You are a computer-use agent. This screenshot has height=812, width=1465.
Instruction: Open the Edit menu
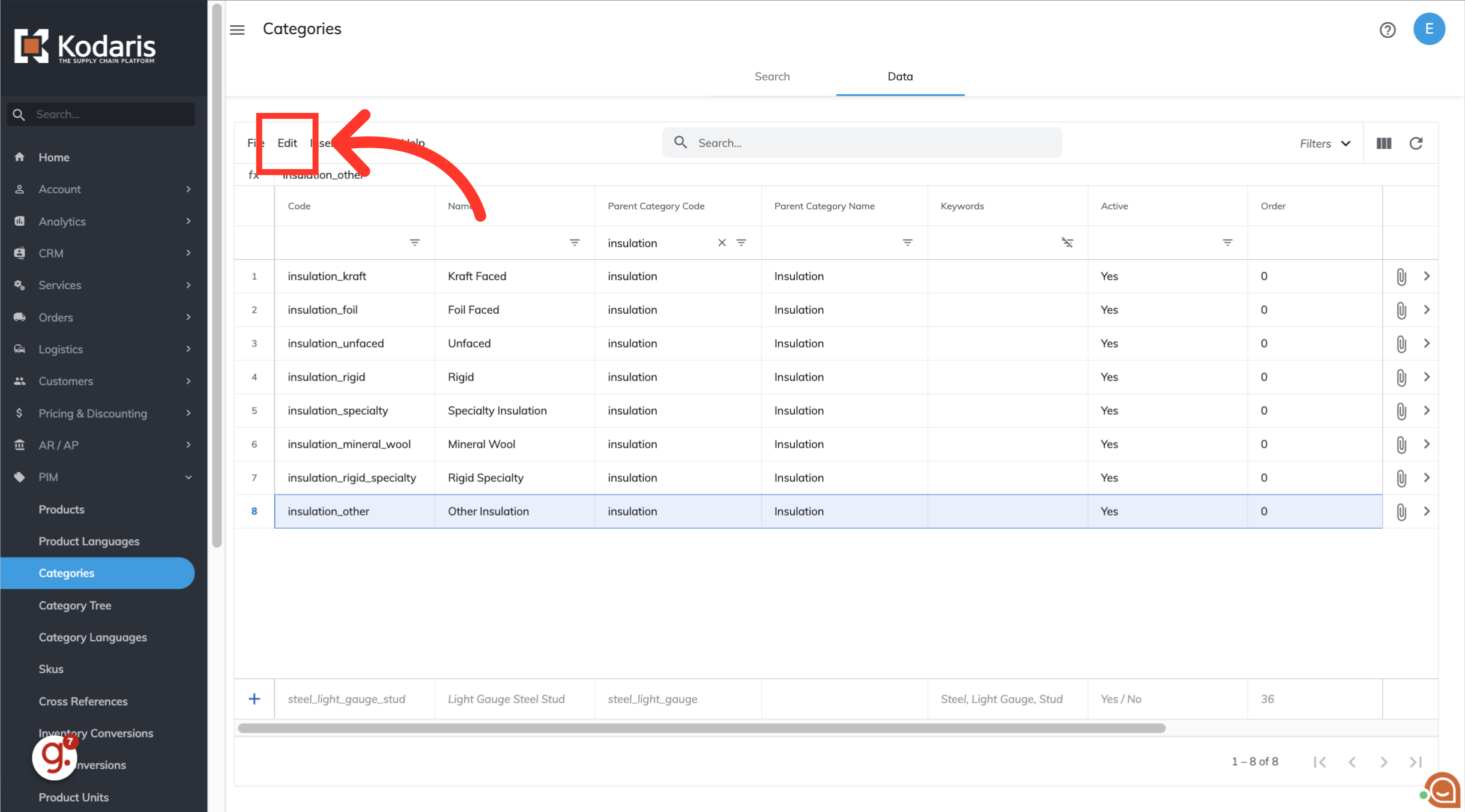tap(287, 143)
